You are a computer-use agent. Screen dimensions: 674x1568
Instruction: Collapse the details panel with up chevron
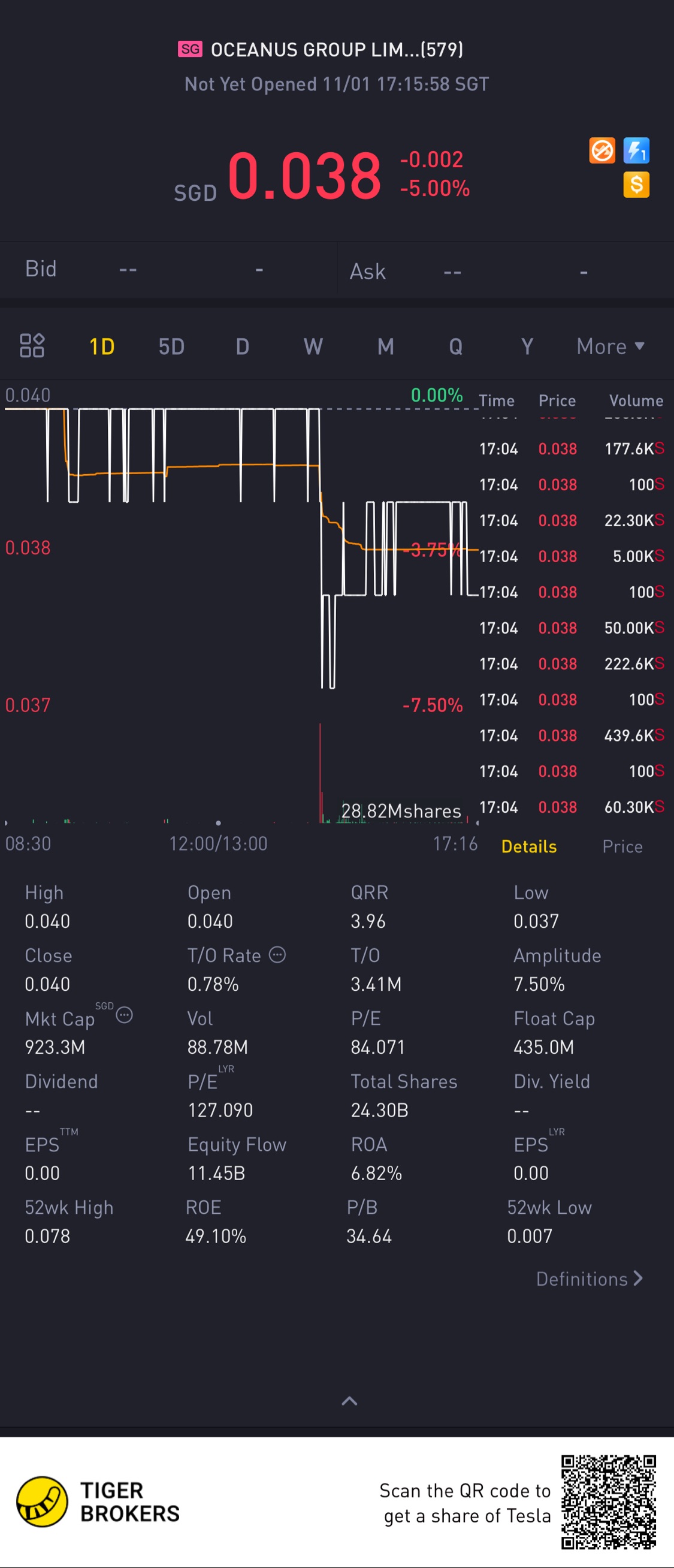(349, 1401)
